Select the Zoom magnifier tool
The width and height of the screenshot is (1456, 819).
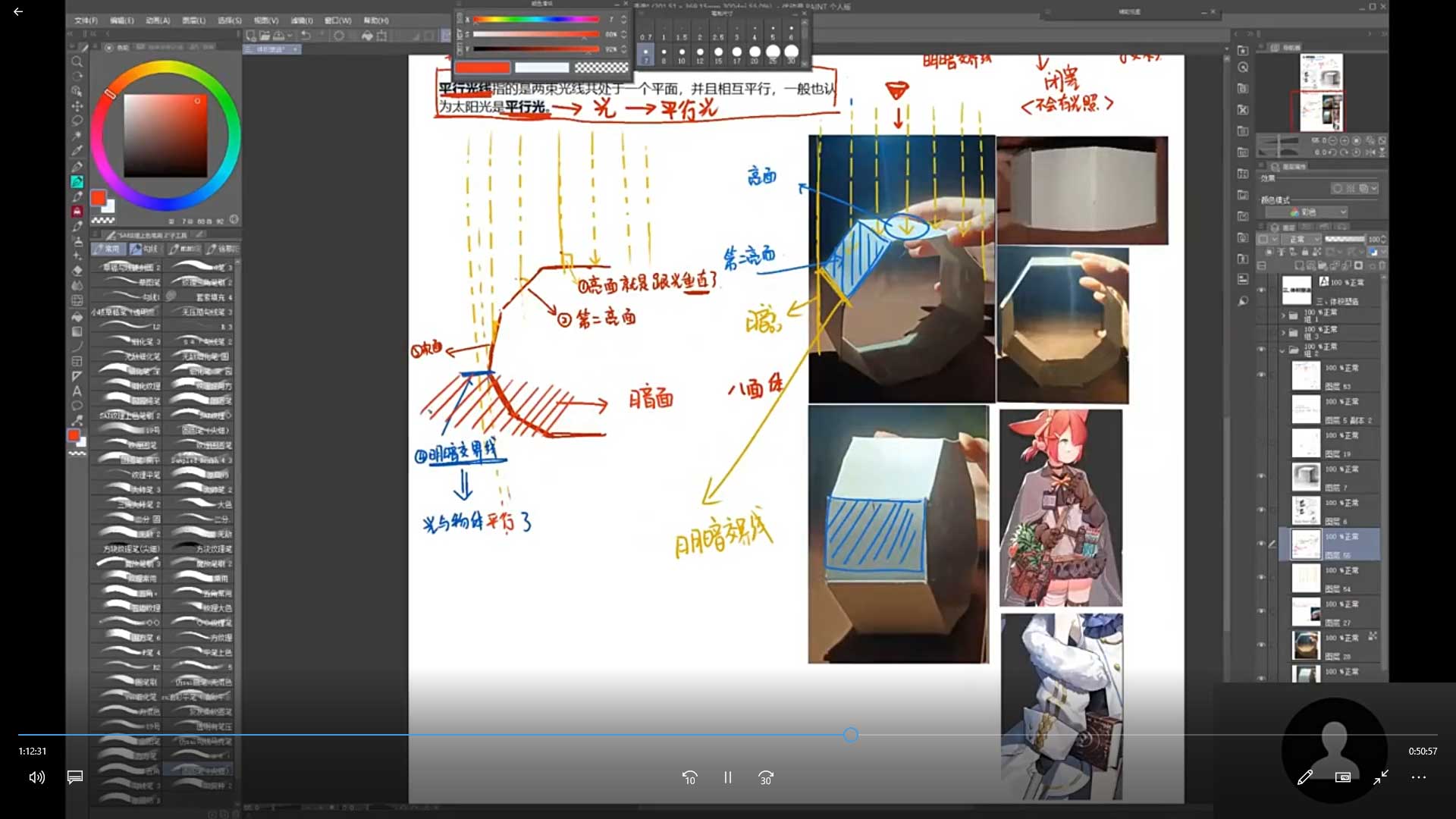click(x=77, y=61)
